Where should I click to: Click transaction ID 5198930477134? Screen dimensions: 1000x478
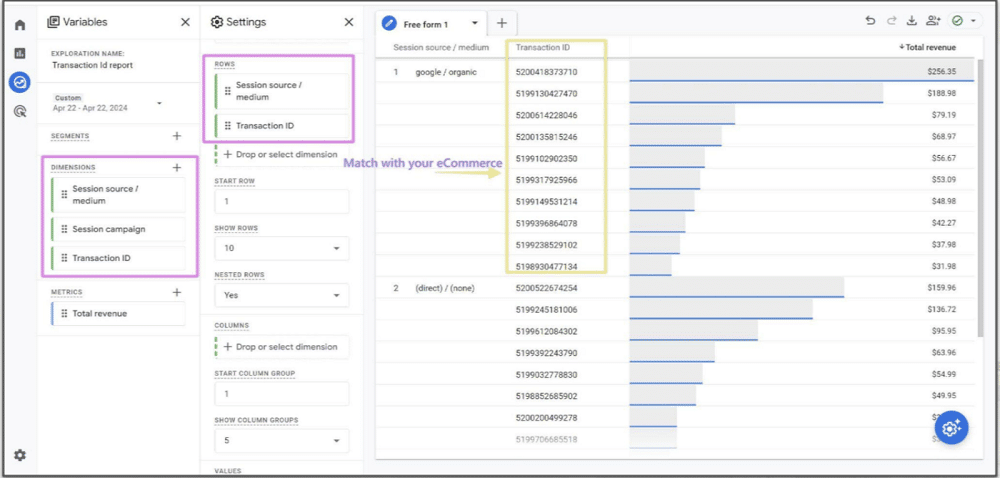[547, 266]
